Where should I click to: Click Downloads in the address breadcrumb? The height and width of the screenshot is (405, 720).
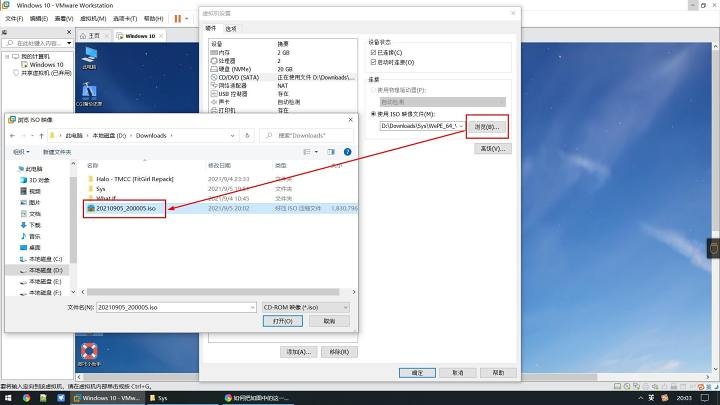point(151,135)
